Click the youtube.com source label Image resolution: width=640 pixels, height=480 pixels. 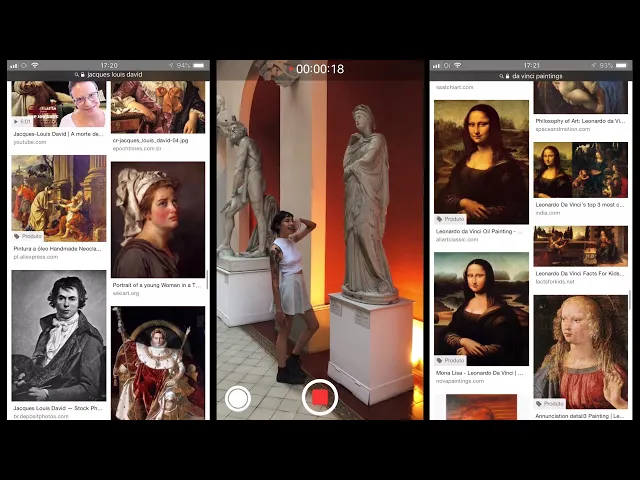click(30, 142)
